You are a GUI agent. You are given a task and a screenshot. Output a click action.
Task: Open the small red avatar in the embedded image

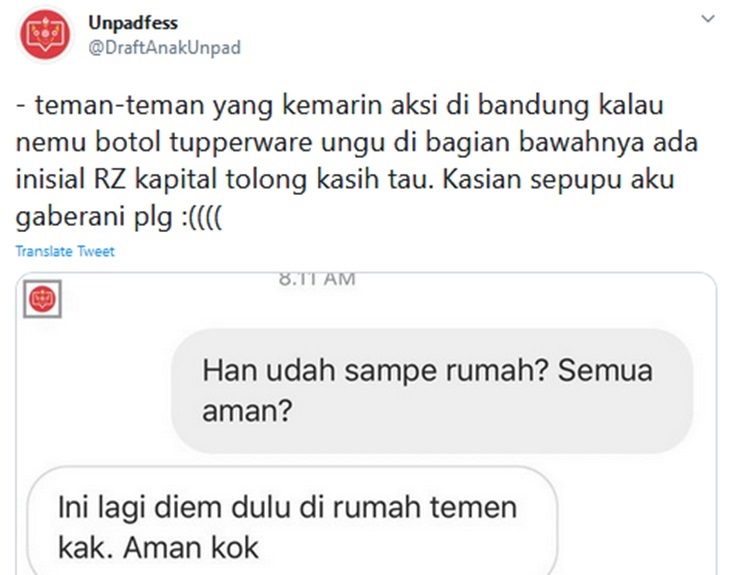(42, 299)
